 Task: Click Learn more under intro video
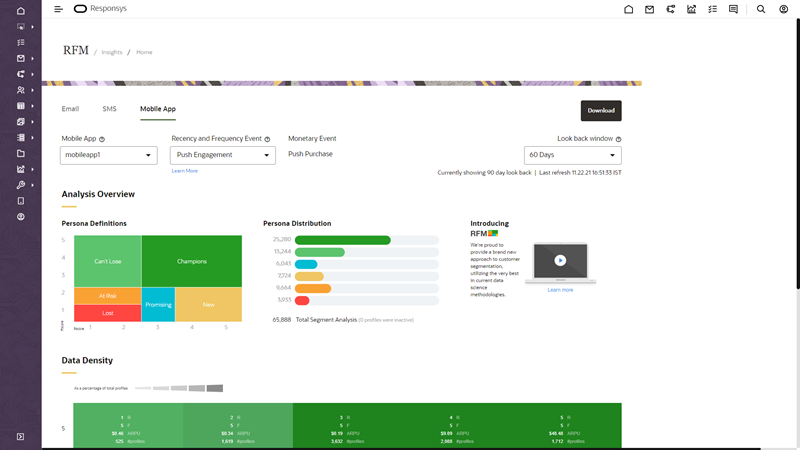560,290
